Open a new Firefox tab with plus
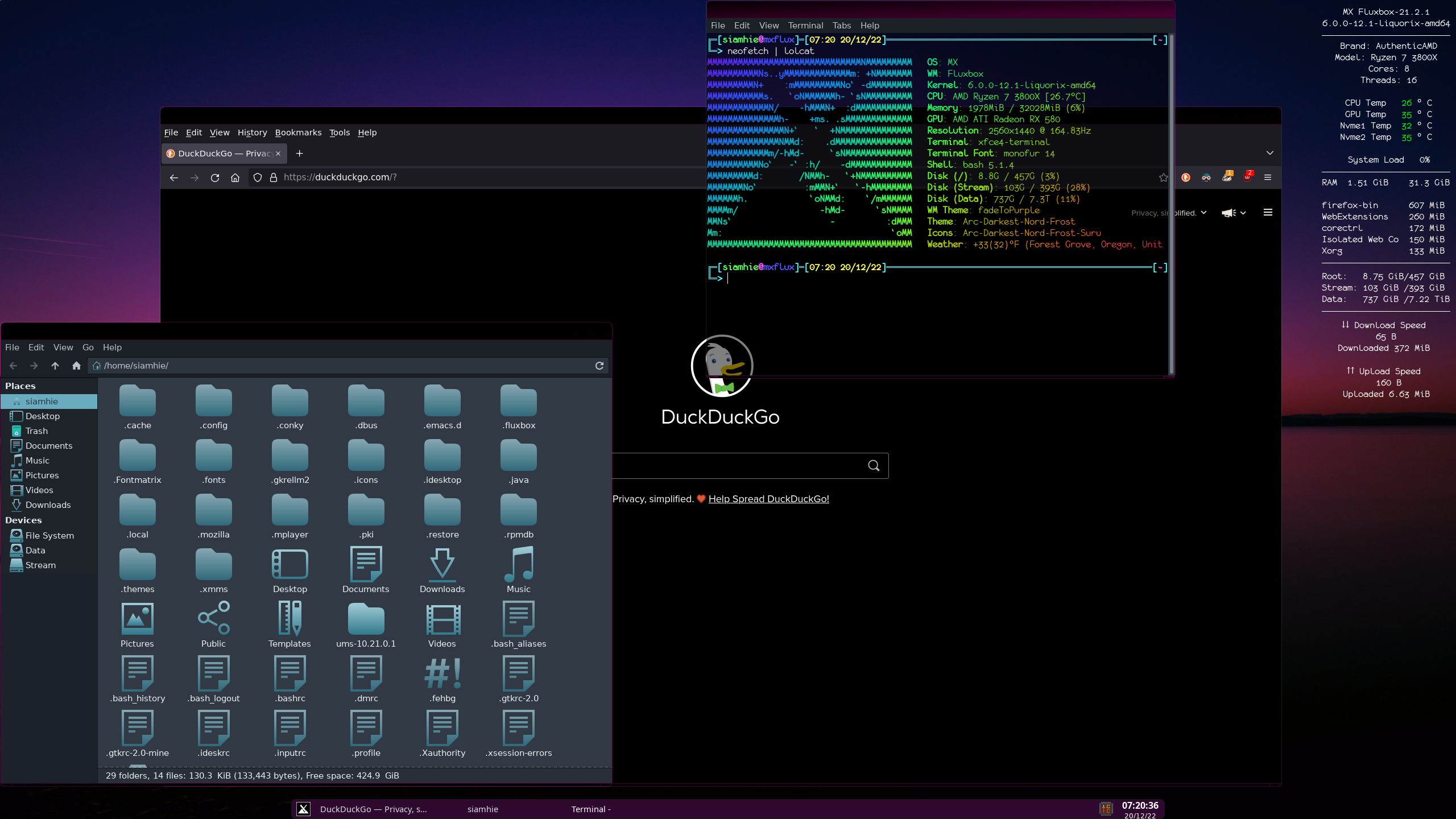 pyautogui.click(x=300, y=154)
